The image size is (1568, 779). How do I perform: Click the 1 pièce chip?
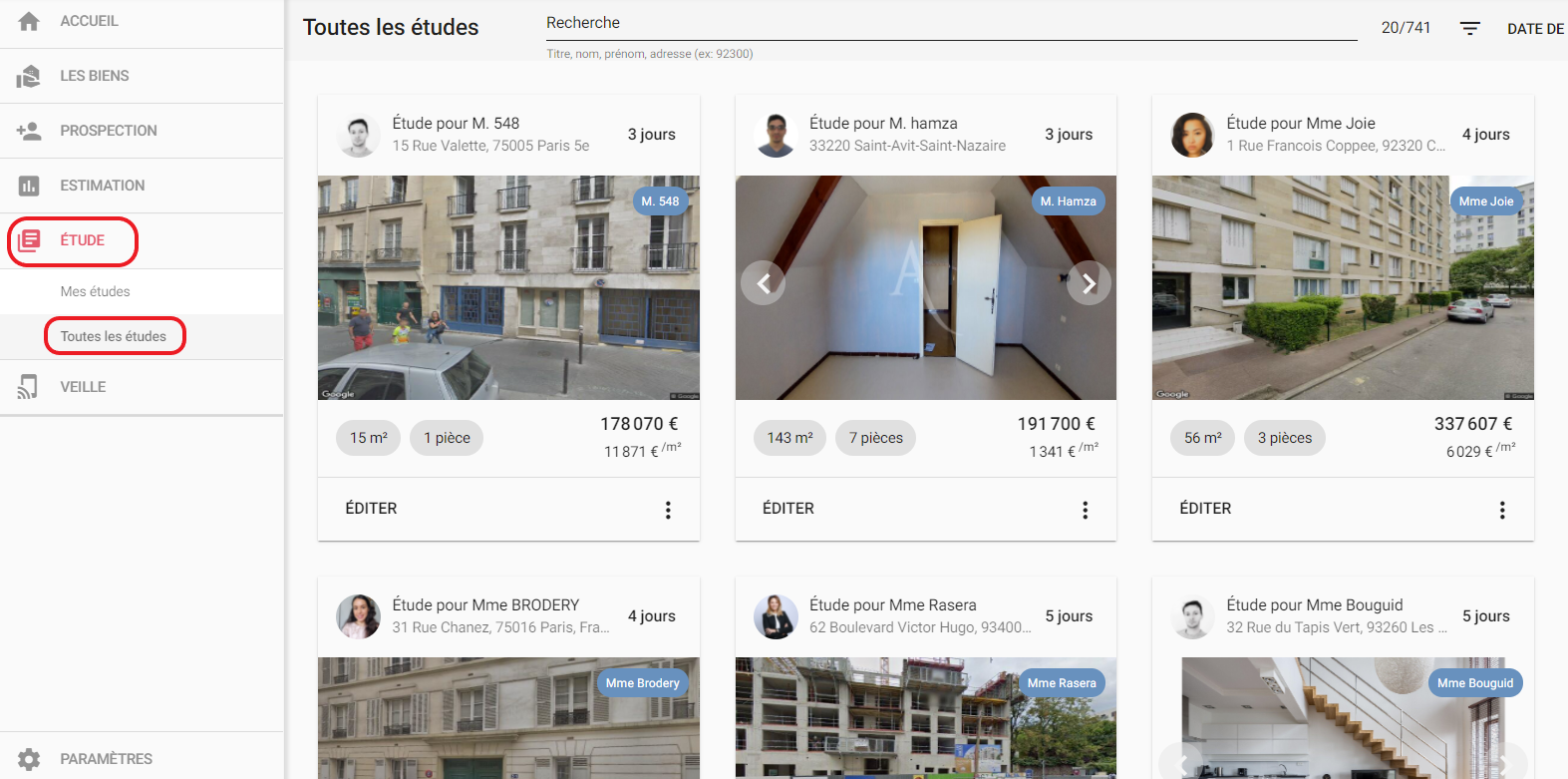tap(447, 438)
